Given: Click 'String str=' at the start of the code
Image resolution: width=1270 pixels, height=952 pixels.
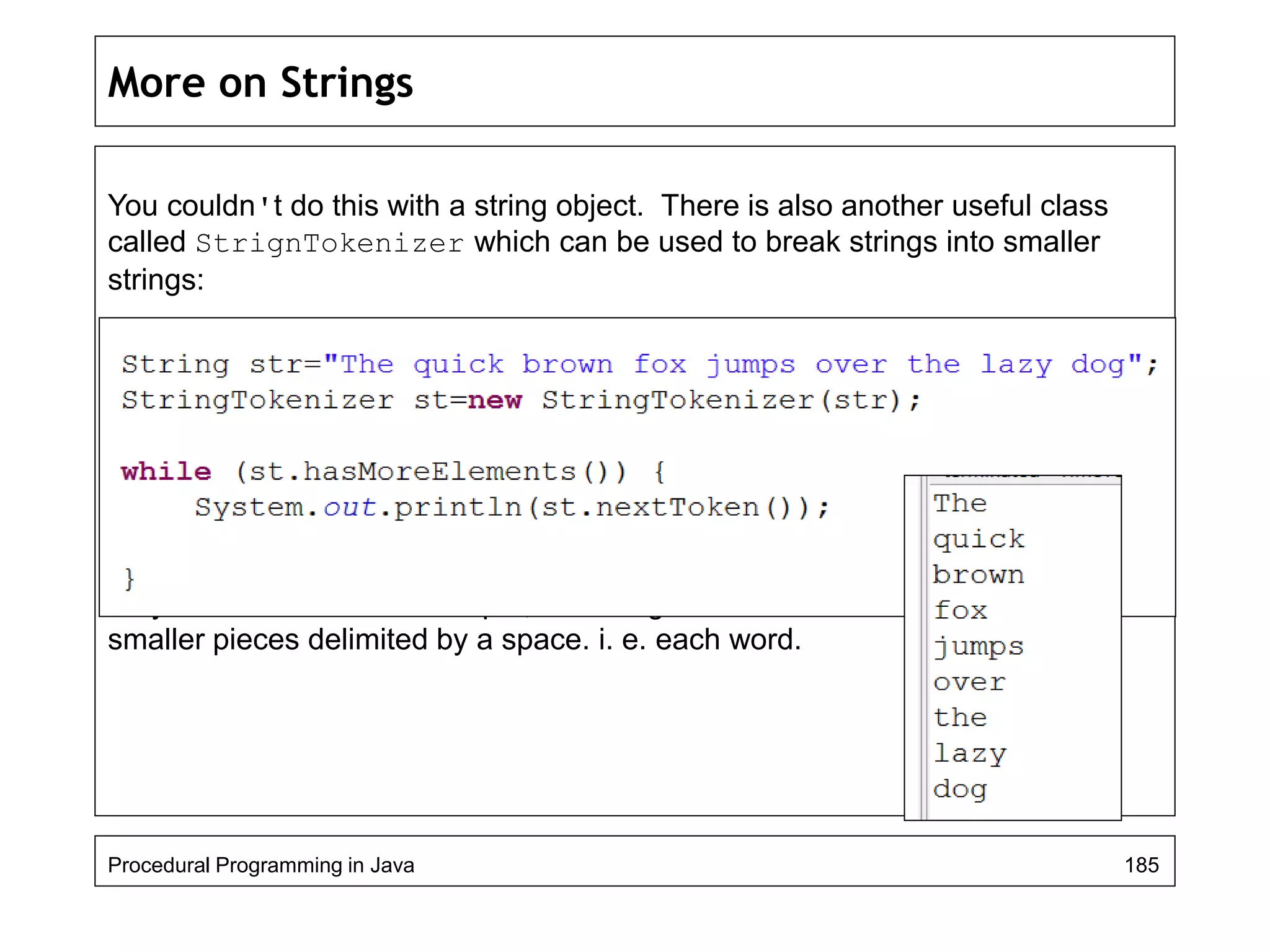Looking at the screenshot, I should point(222,364).
